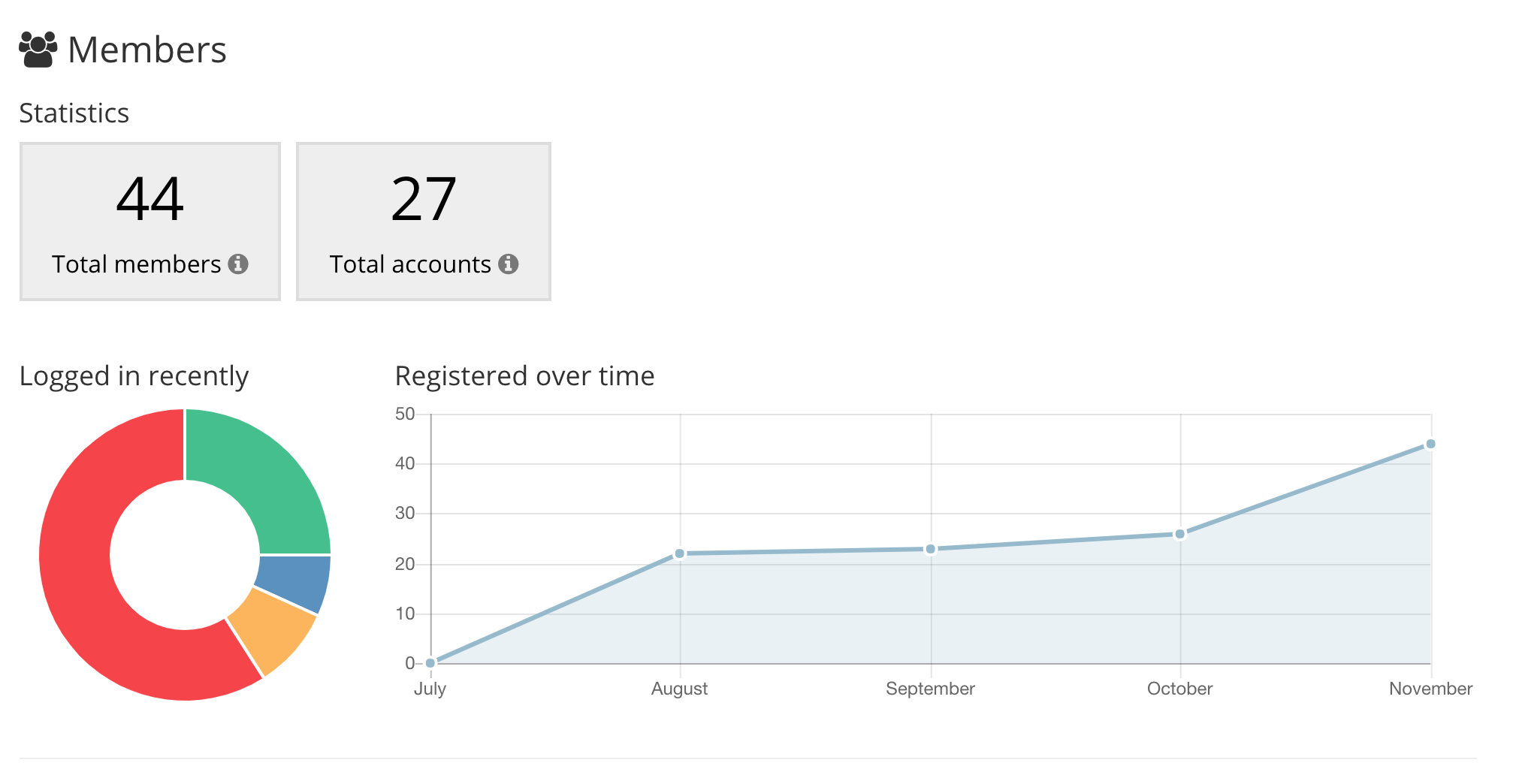Open info icon beside Total accounts
1513x784 pixels.
pos(509,264)
